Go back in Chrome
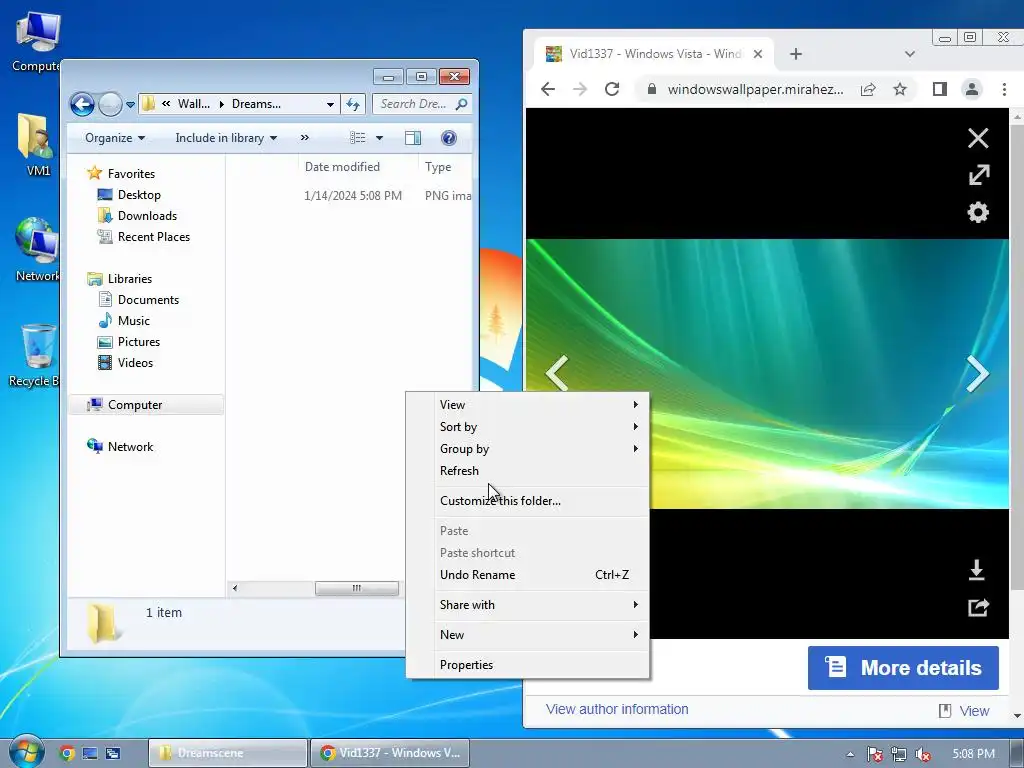The image size is (1024, 768). (x=548, y=89)
